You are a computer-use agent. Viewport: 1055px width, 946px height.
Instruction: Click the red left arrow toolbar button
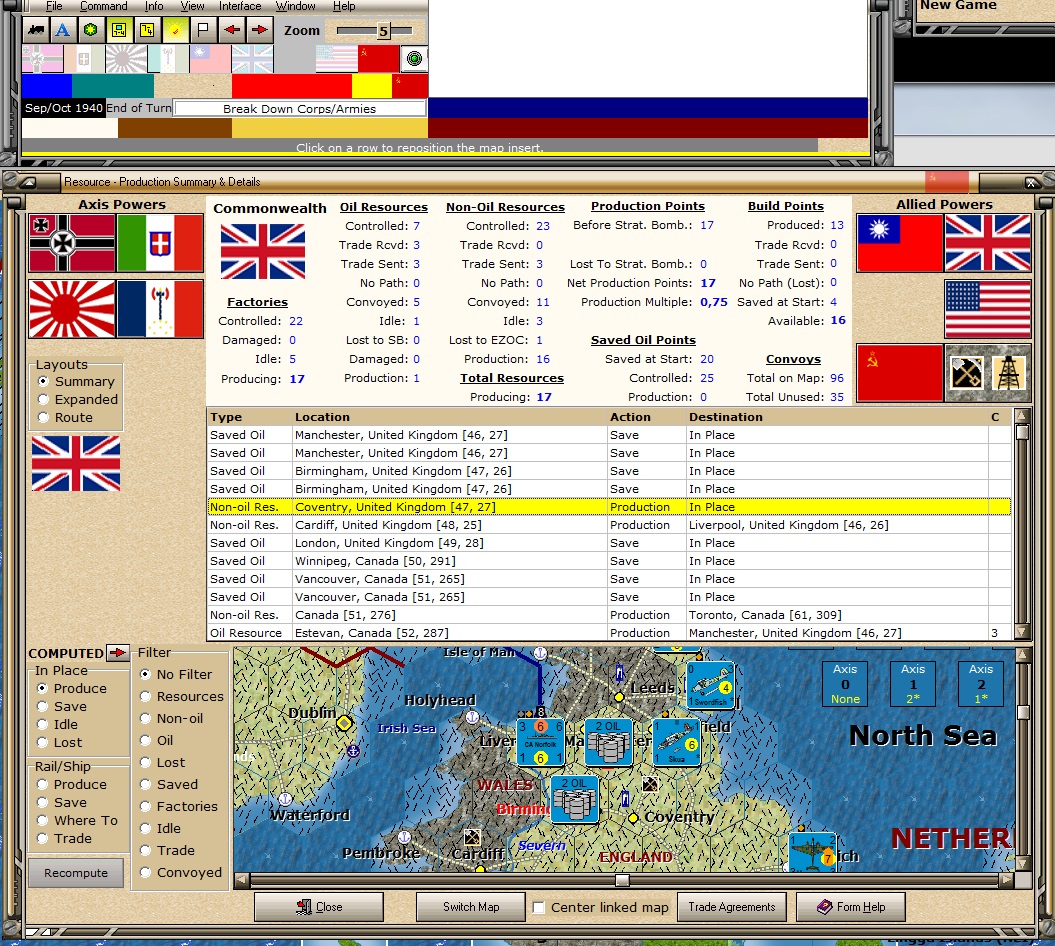pos(231,30)
